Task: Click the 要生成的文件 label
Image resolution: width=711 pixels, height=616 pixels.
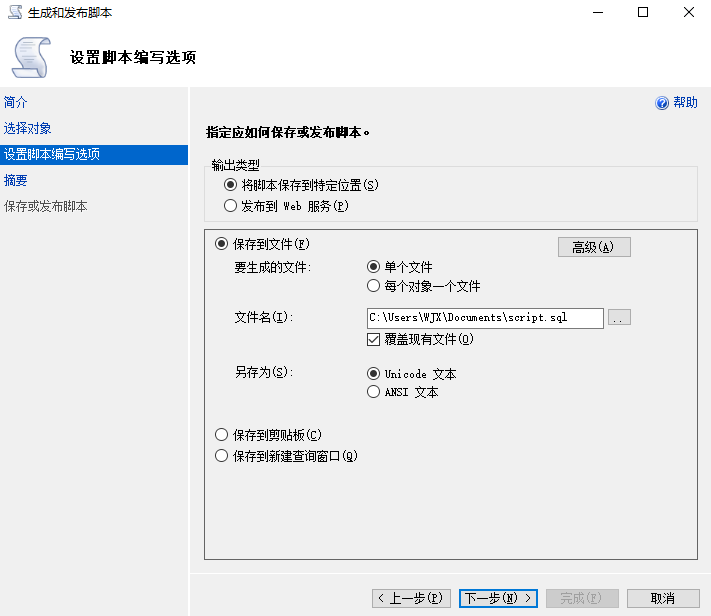Action: [x=273, y=268]
